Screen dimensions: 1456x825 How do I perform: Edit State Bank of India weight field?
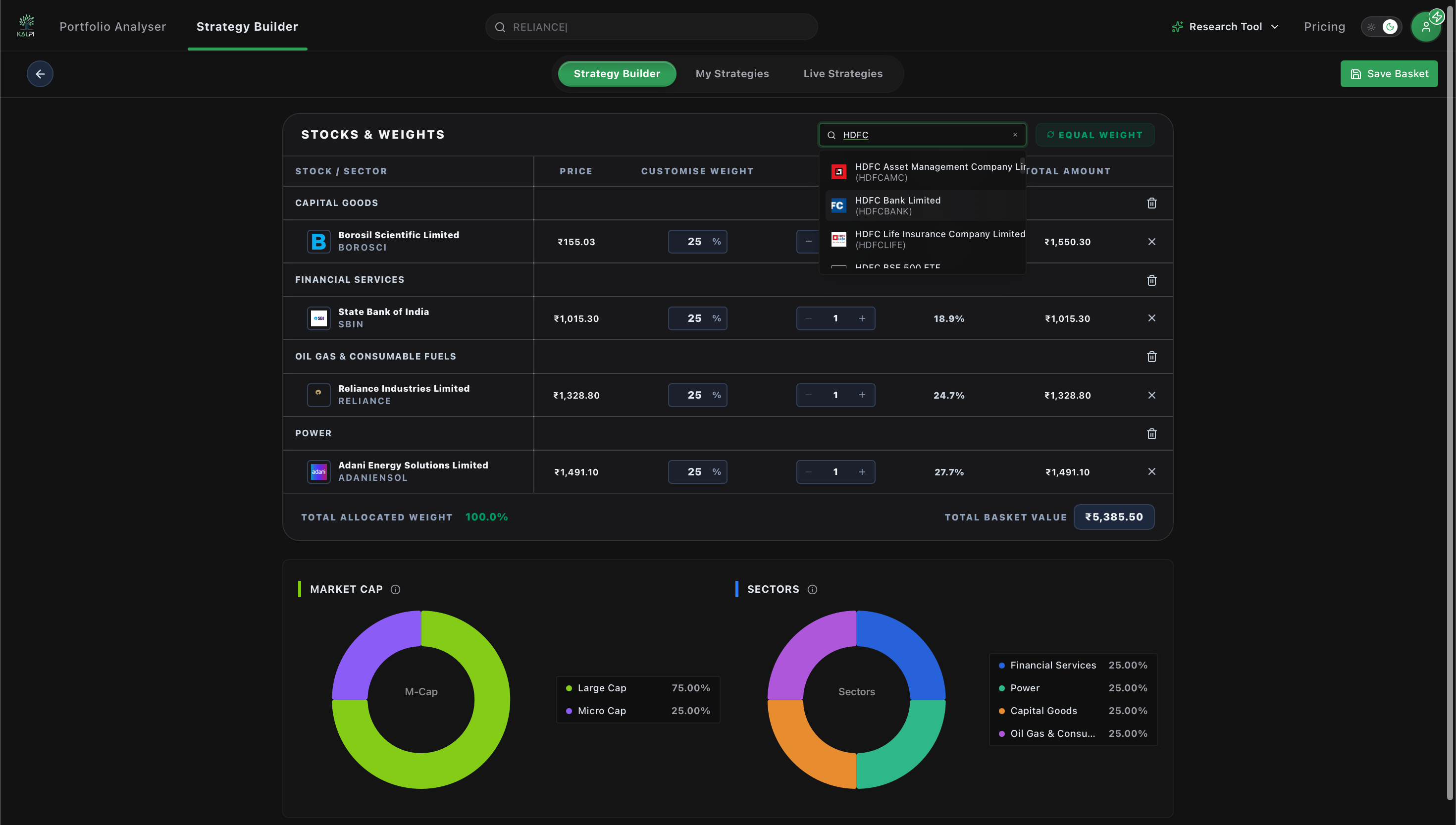[x=697, y=318]
